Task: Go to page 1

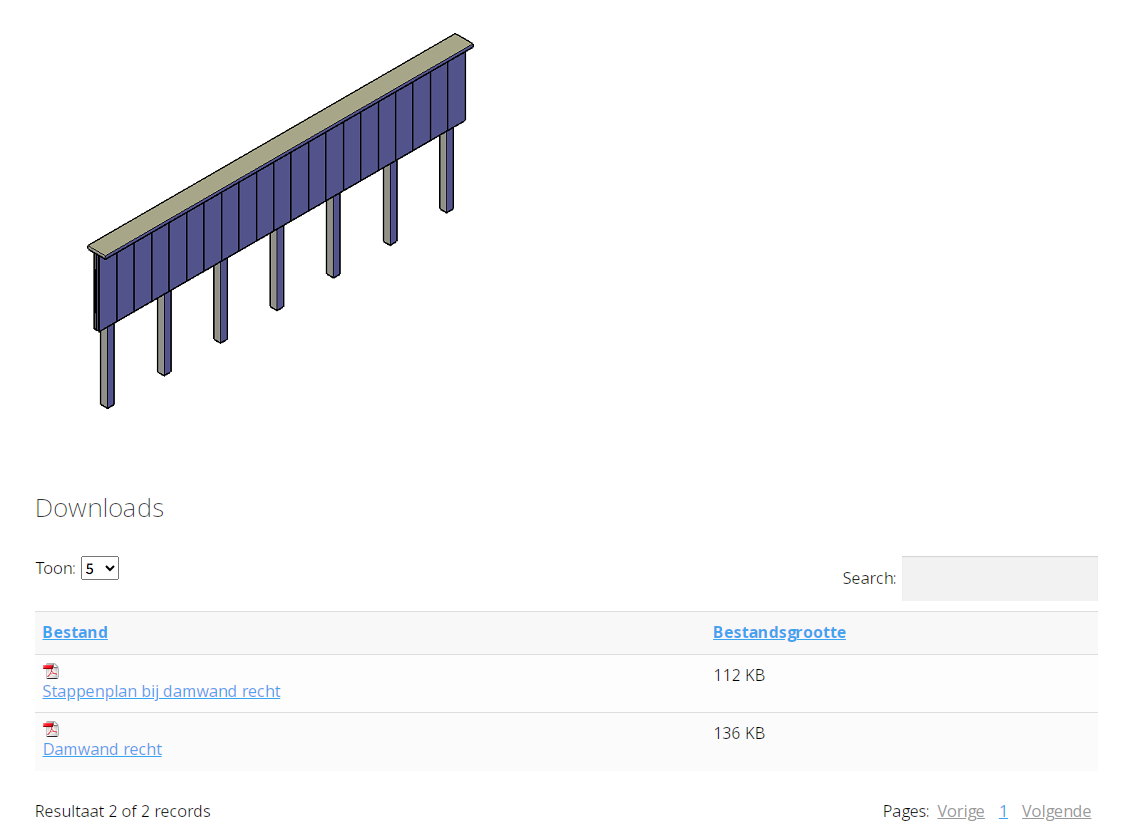Action: [1003, 812]
